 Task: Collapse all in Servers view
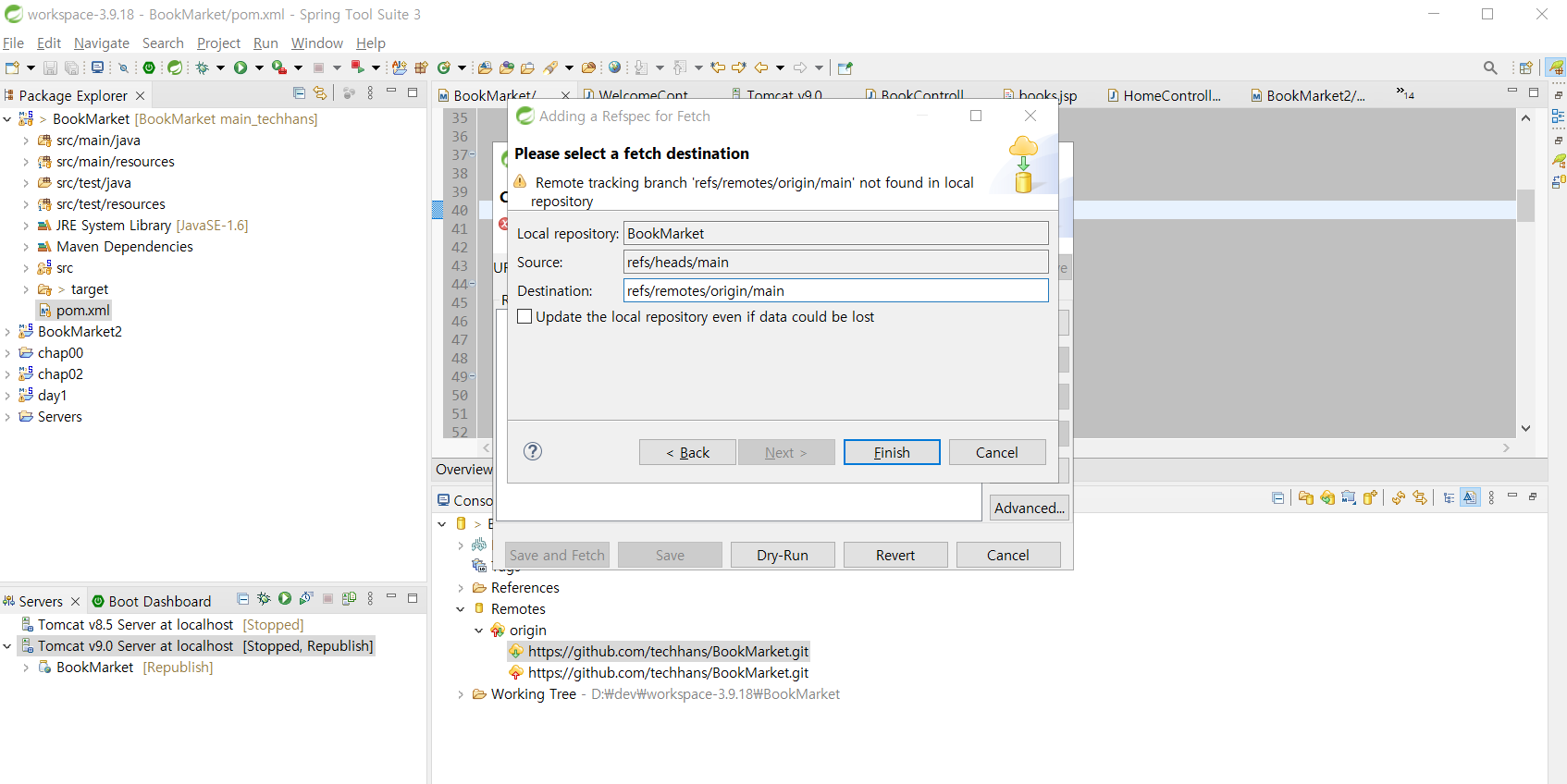242,599
